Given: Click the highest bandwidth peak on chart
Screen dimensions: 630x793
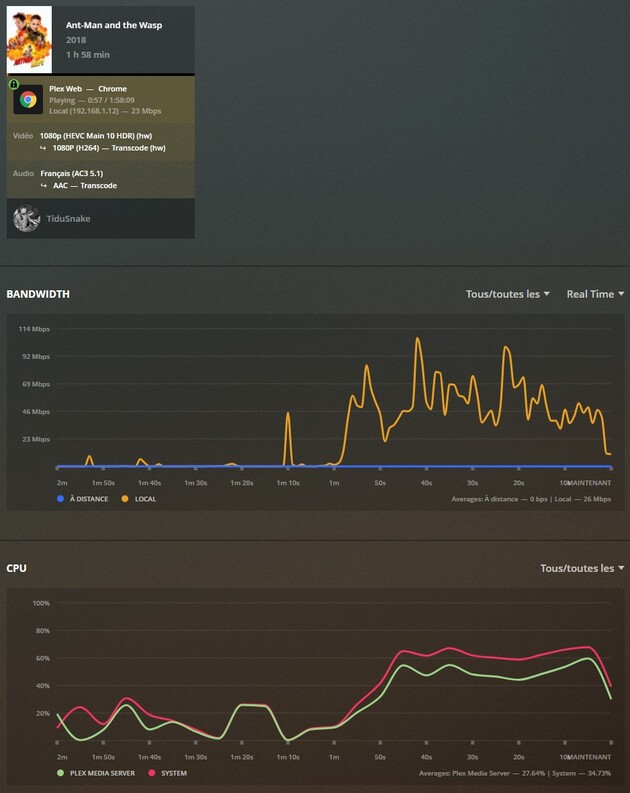Looking at the screenshot, I should [418, 338].
